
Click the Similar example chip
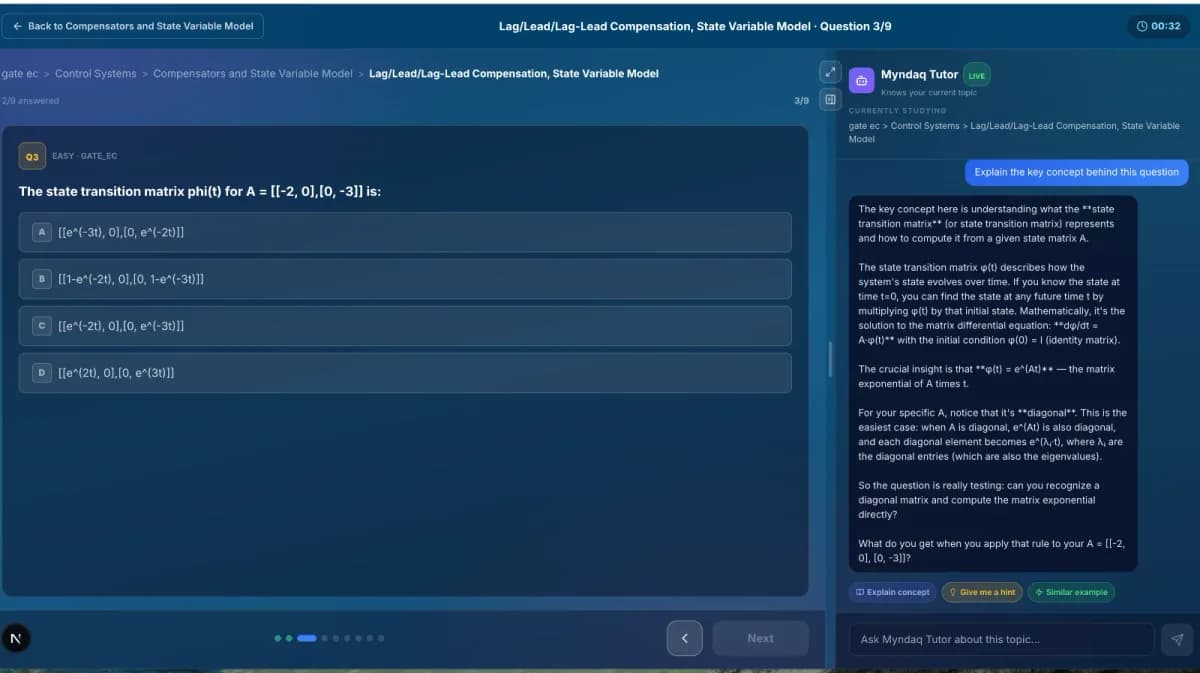click(x=1071, y=592)
